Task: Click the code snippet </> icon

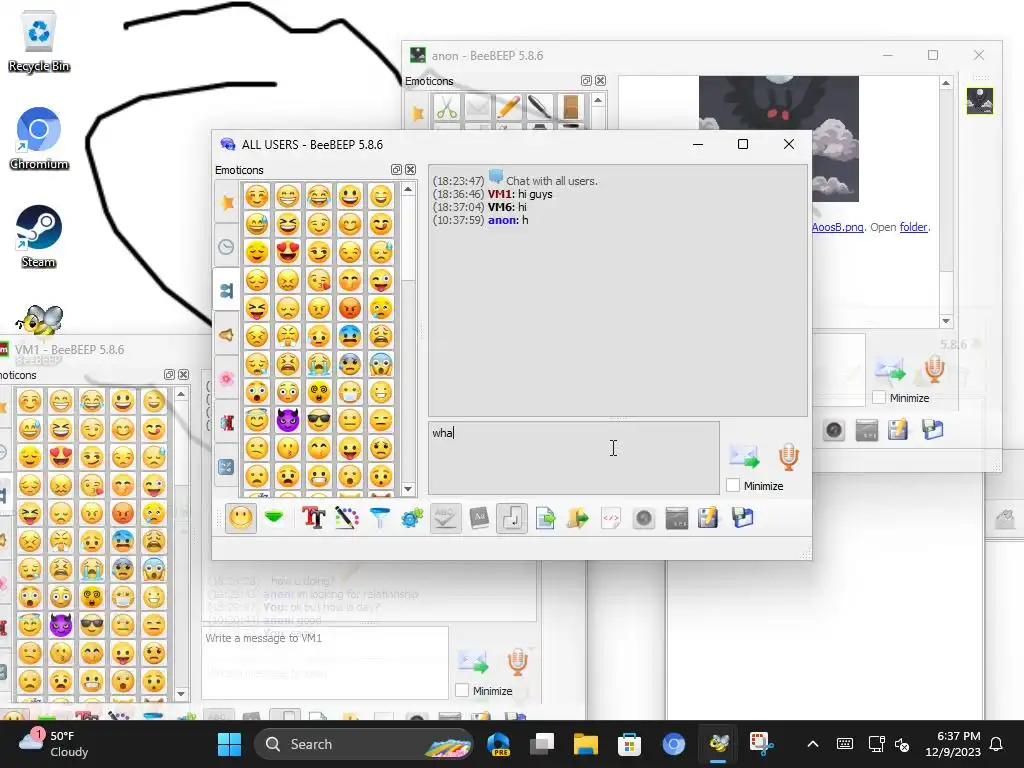Action: pyautogui.click(x=611, y=518)
